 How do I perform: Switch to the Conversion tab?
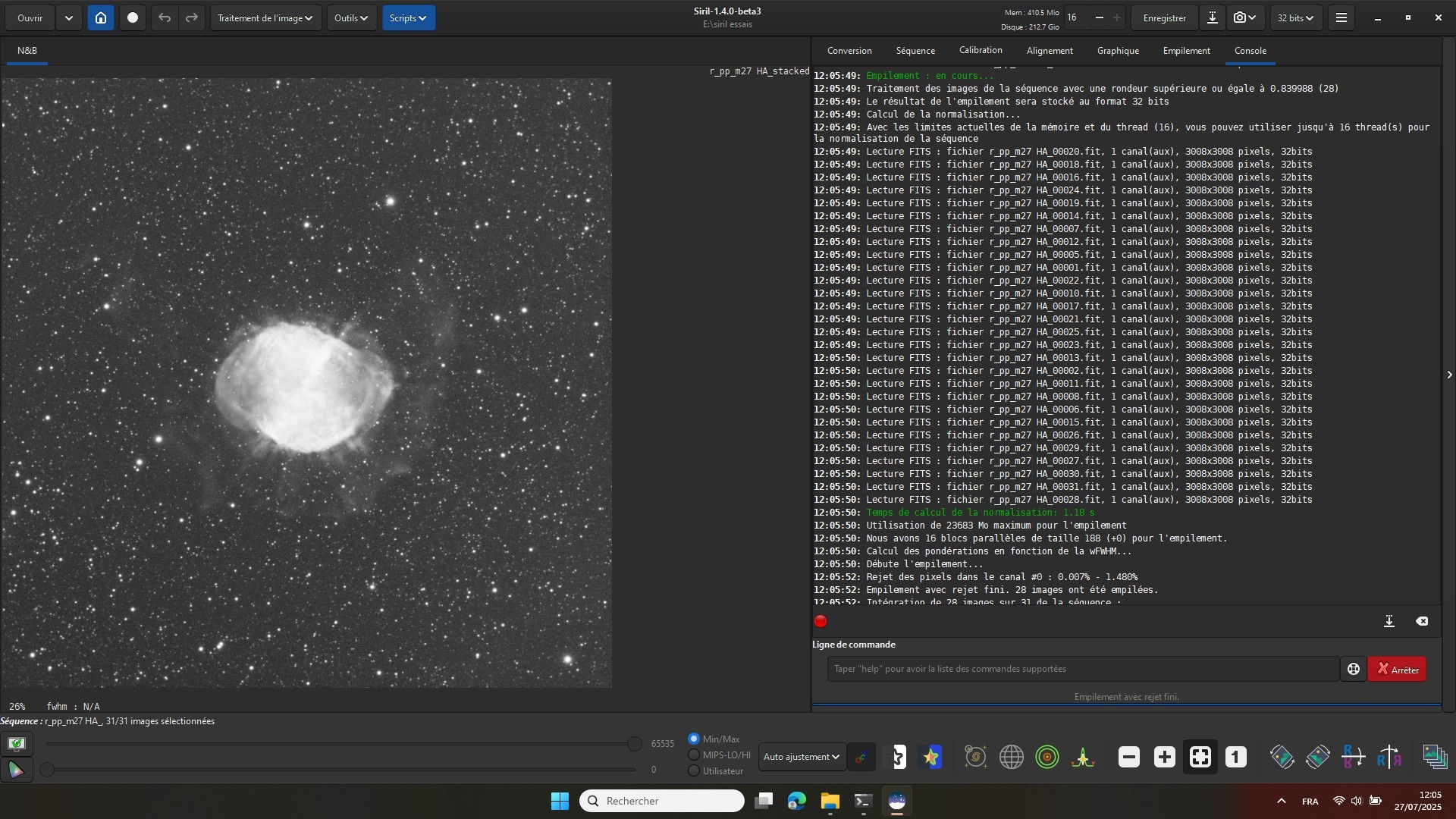(x=849, y=51)
